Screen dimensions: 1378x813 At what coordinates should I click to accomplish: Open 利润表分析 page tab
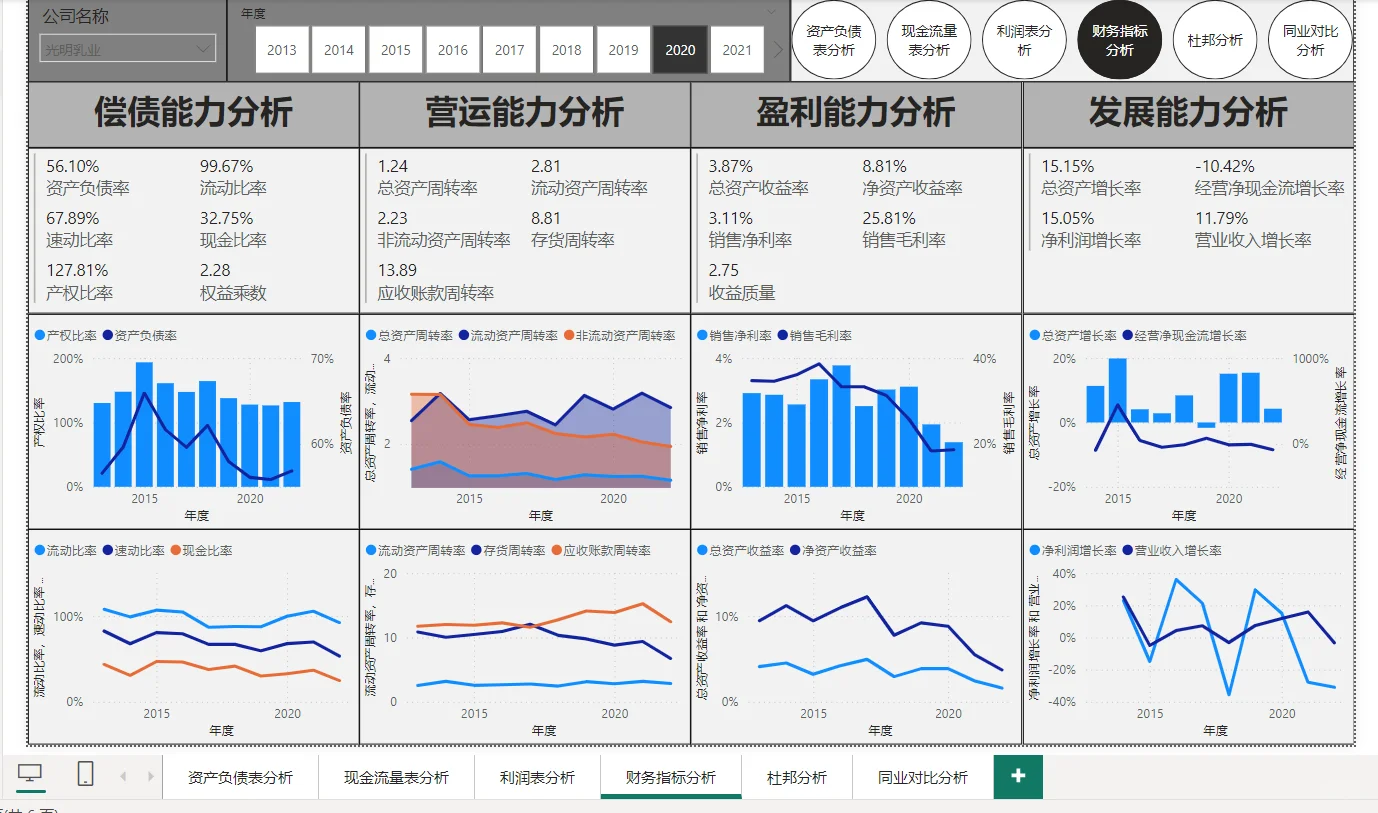pyautogui.click(x=538, y=777)
